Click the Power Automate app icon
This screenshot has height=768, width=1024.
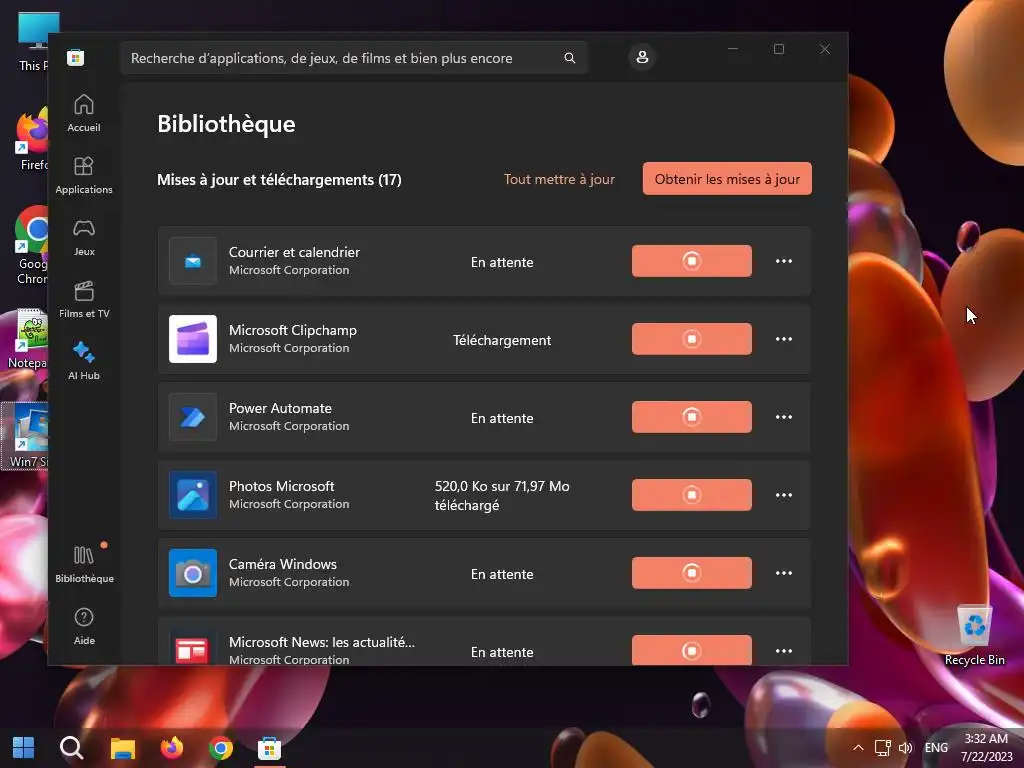(193, 417)
